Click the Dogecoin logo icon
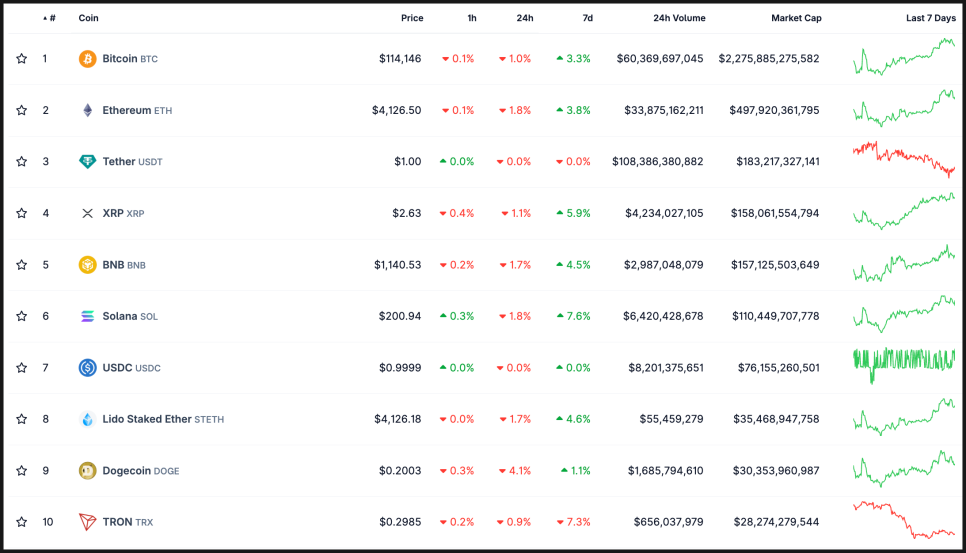The height and width of the screenshot is (553, 966). pyautogui.click(x=88, y=471)
